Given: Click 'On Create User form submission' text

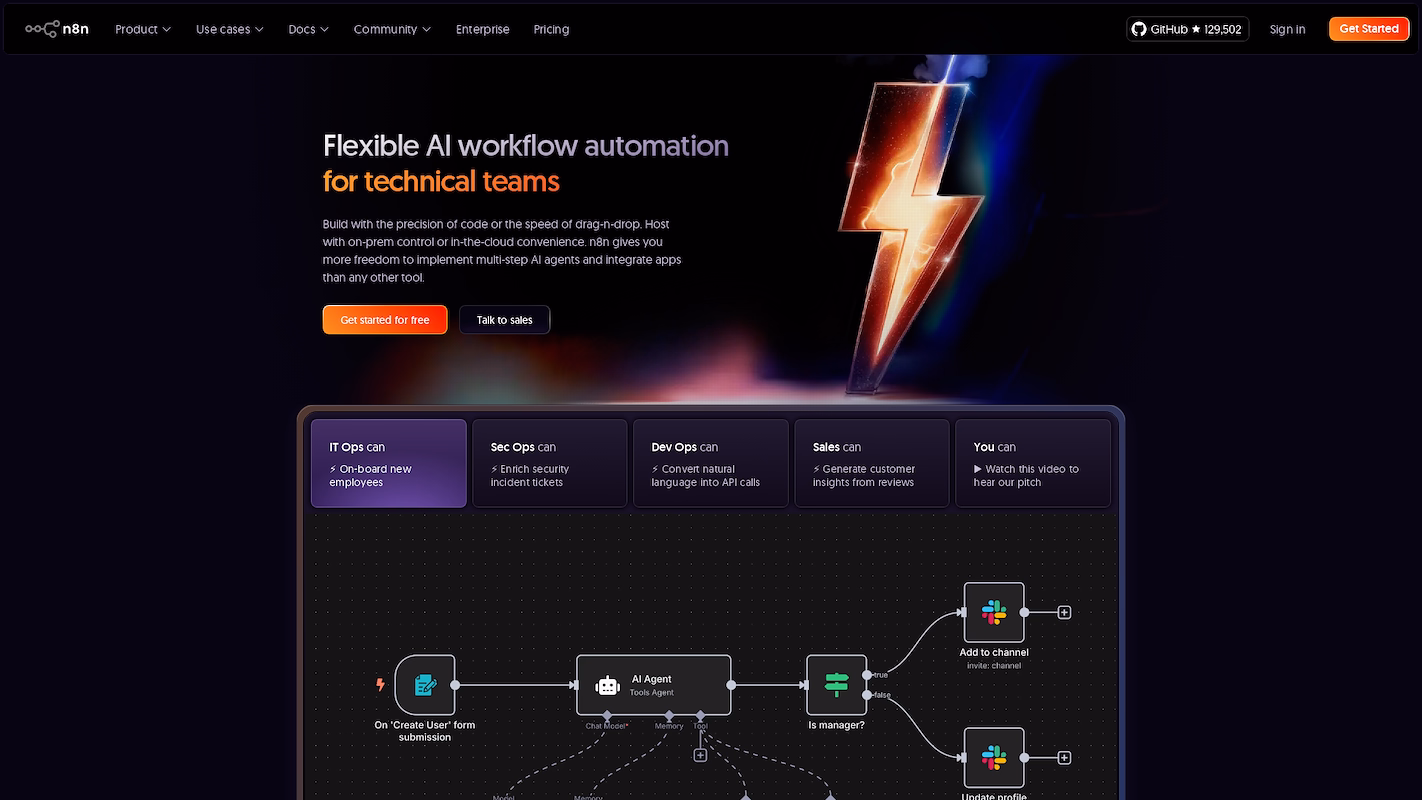Looking at the screenshot, I should [425, 731].
